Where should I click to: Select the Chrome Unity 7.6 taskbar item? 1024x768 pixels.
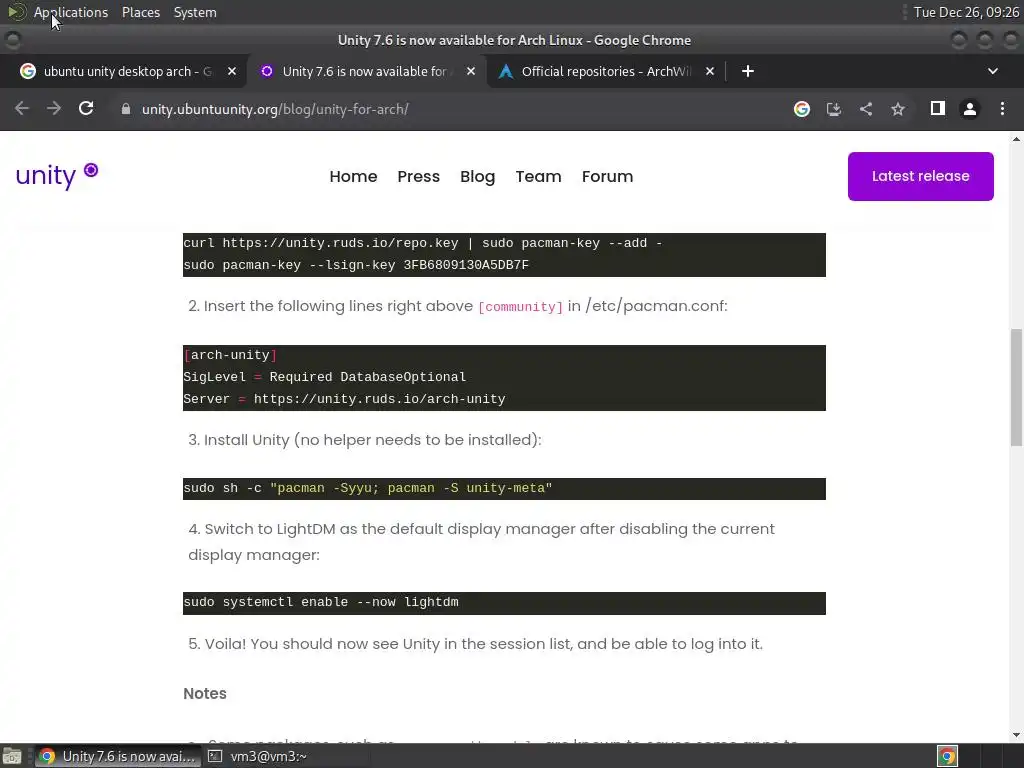[117, 756]
